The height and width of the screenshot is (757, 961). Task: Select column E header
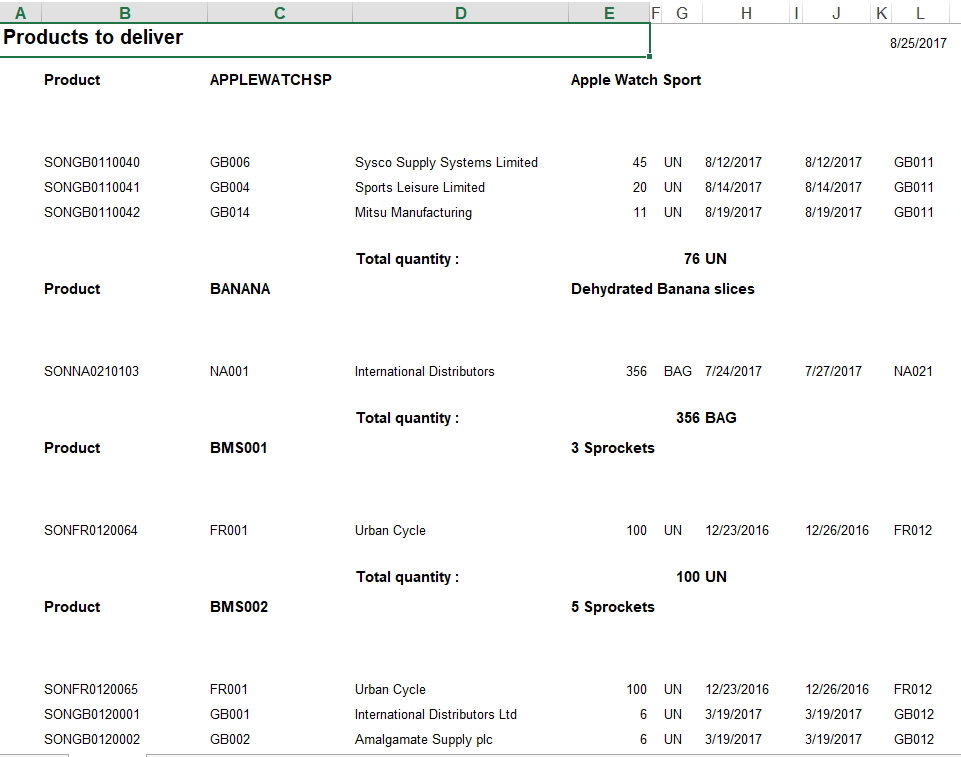(x=608, y=12)
